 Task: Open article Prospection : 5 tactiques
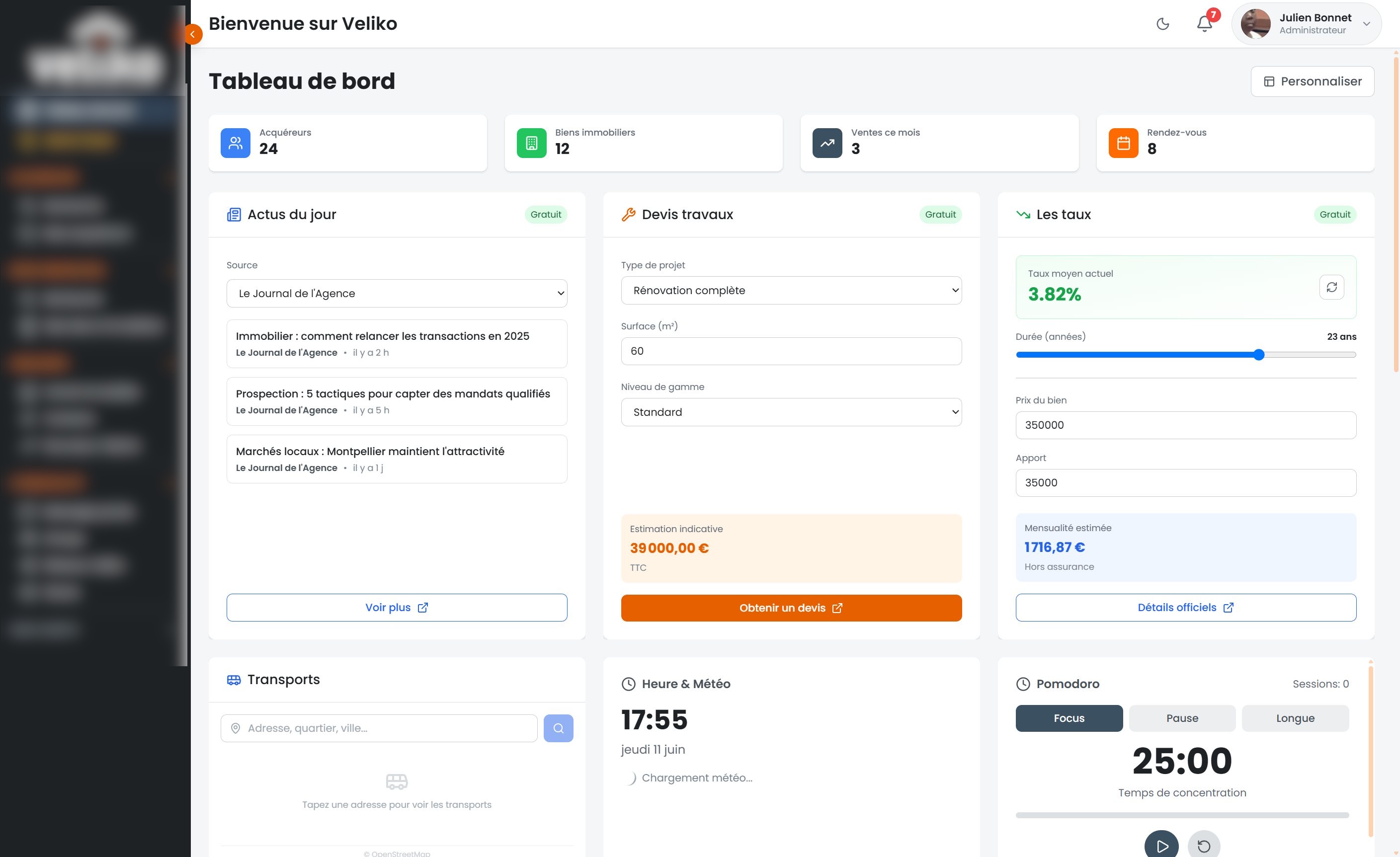pos(397,401)
